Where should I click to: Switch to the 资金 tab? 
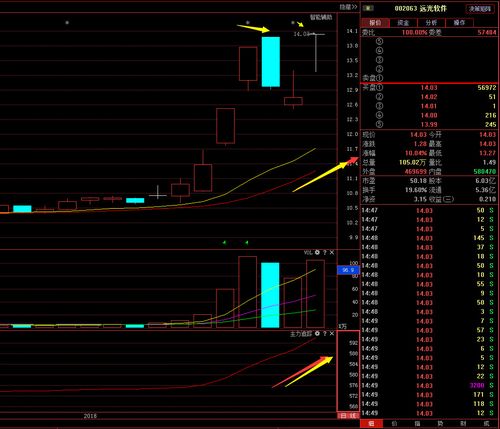click(403, 22)
